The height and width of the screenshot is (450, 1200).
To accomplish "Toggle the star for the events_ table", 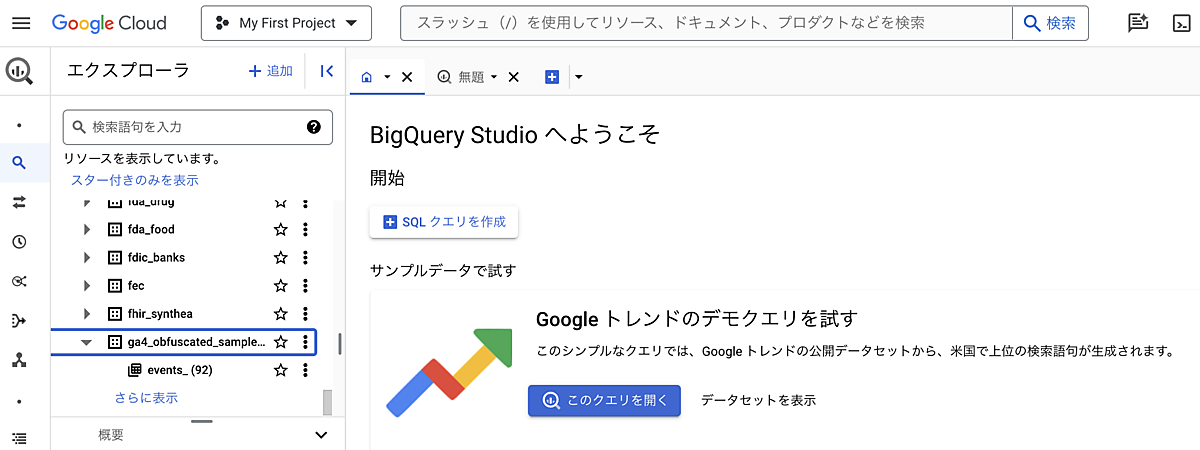I will coord(281,370).
